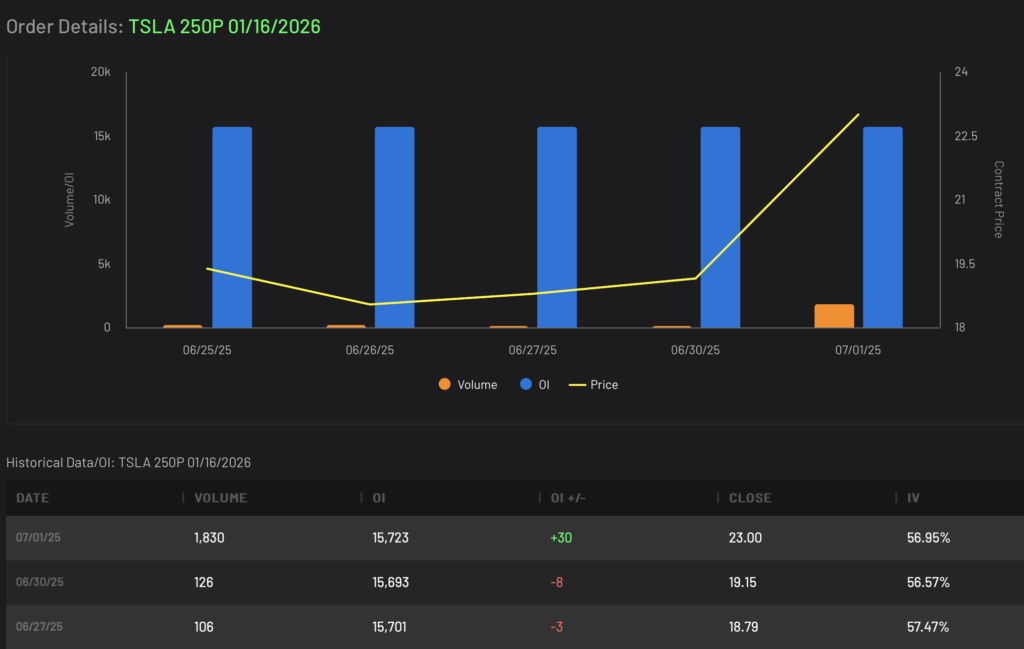This screenshot has width=1024, height=649.
Task: Click the 06/30/25 x-axis label
Action: [x=696, y=350]
